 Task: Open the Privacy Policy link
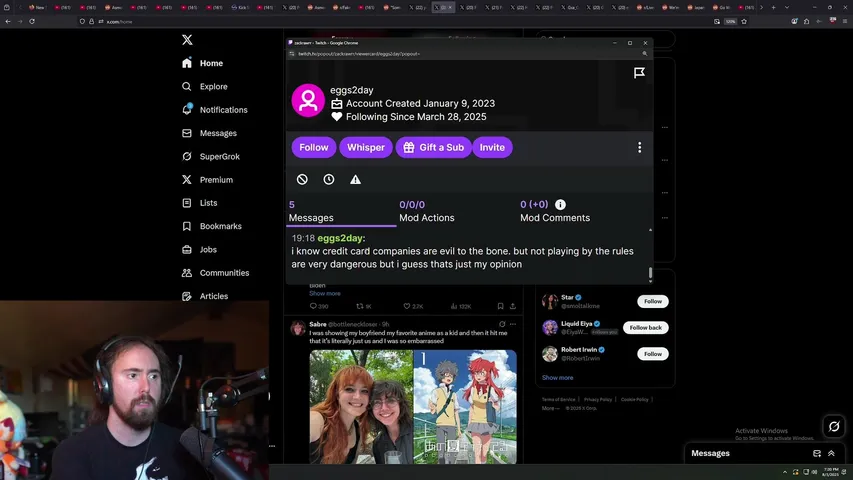pyautogui.click(x=597, y=399)
